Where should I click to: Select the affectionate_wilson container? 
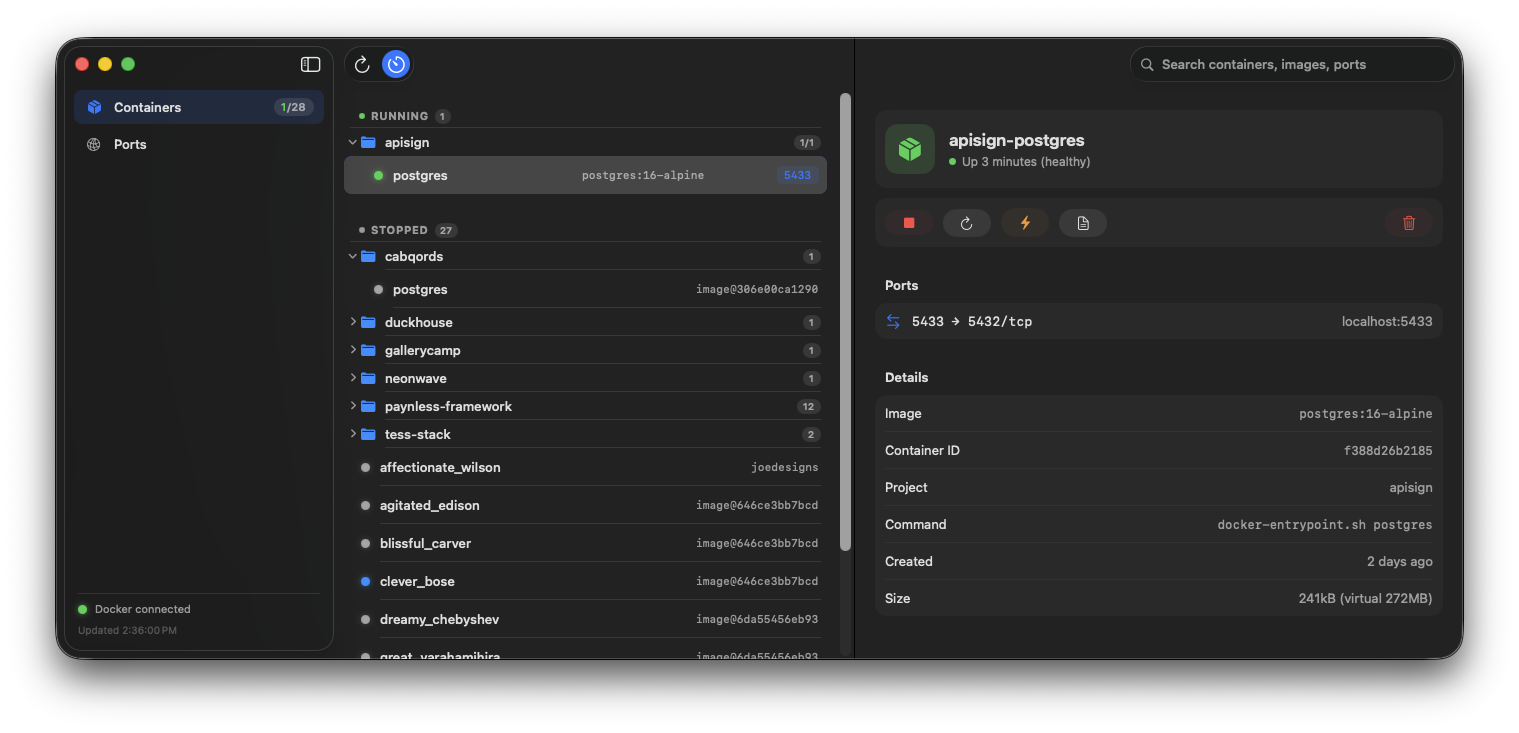pos(585,467)
